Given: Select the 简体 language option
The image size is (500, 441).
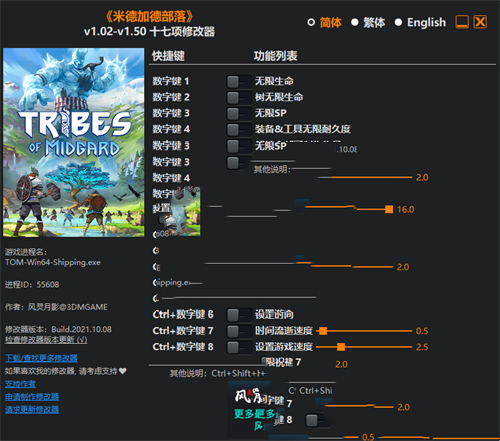Looking at the screenshot, I should tap(325, 23).
